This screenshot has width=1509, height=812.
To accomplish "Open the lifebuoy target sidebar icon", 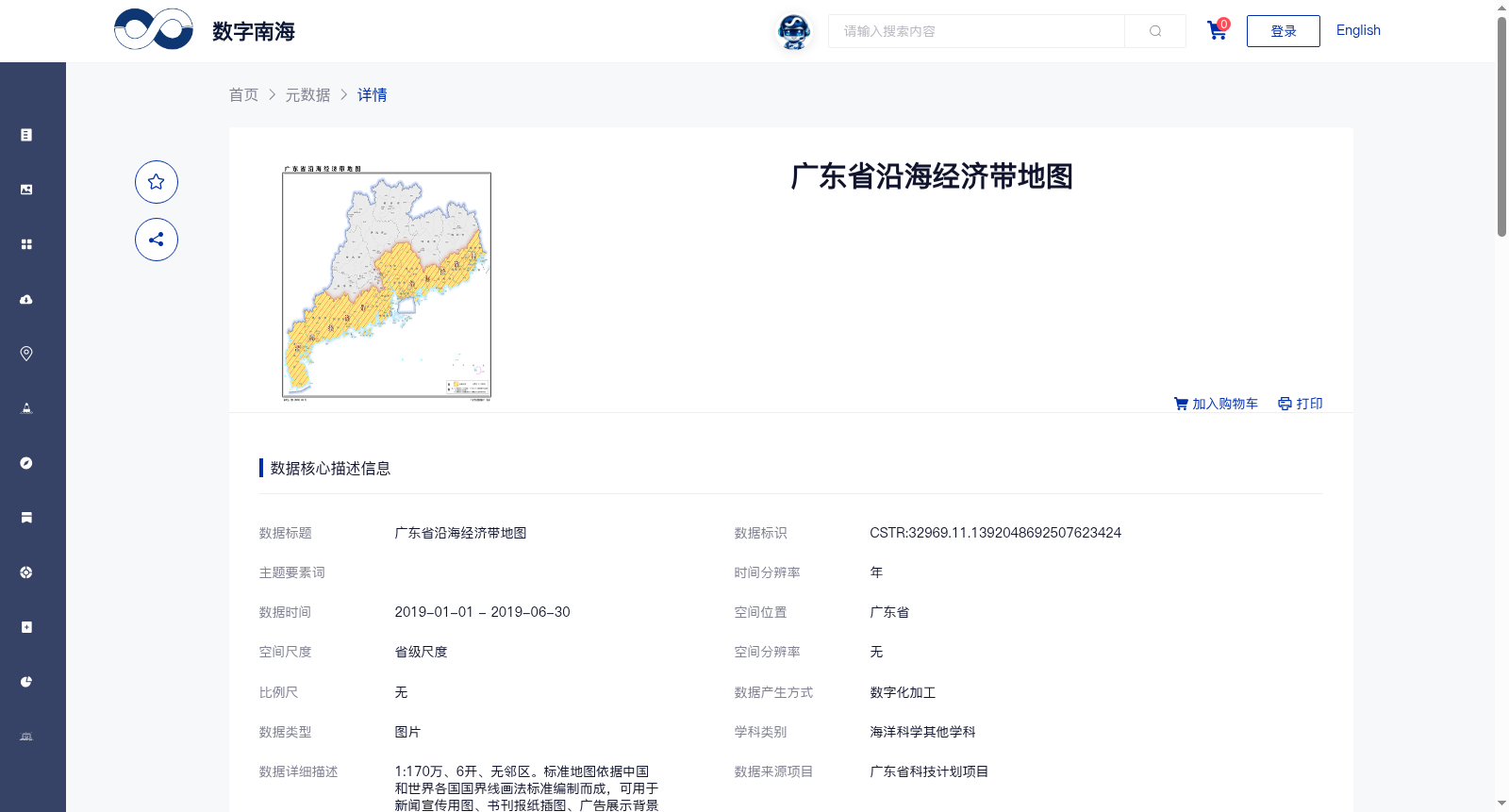I will tap(26, 572).
